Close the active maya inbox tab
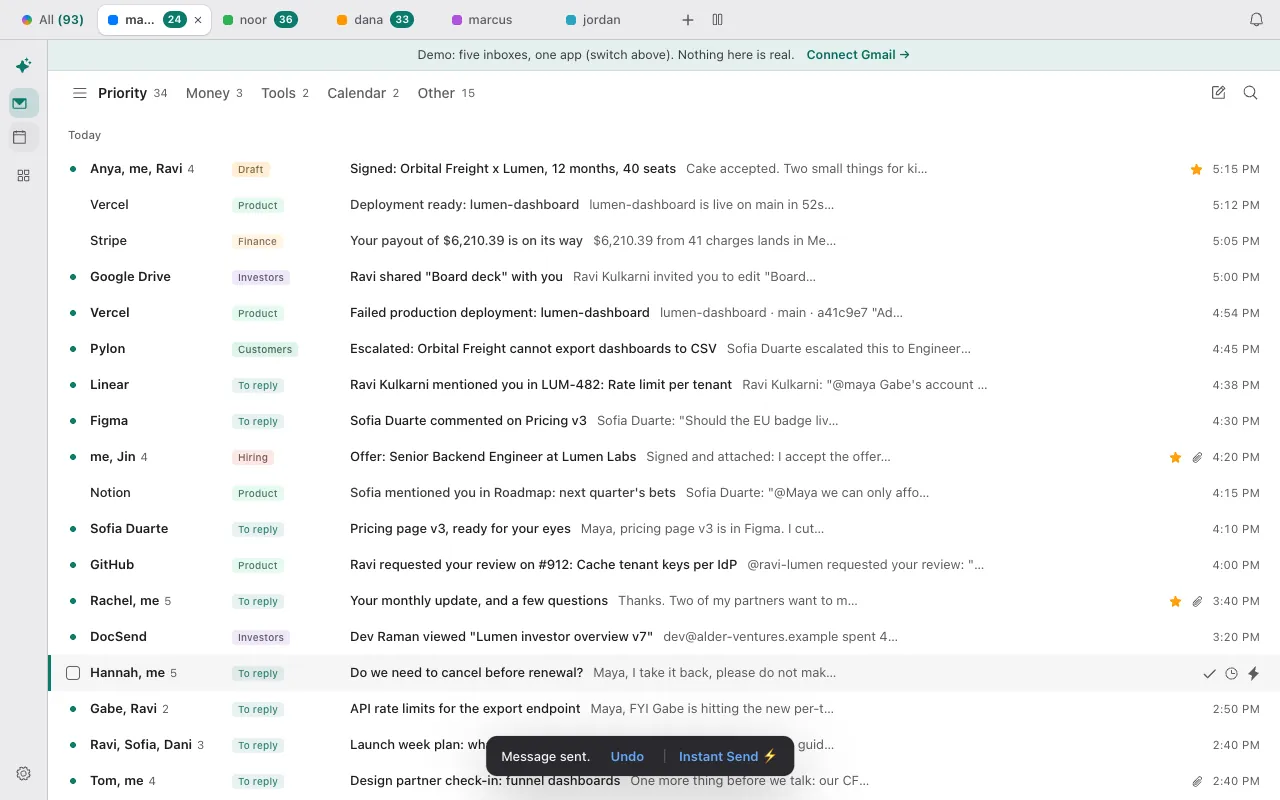 coord(198,20)
